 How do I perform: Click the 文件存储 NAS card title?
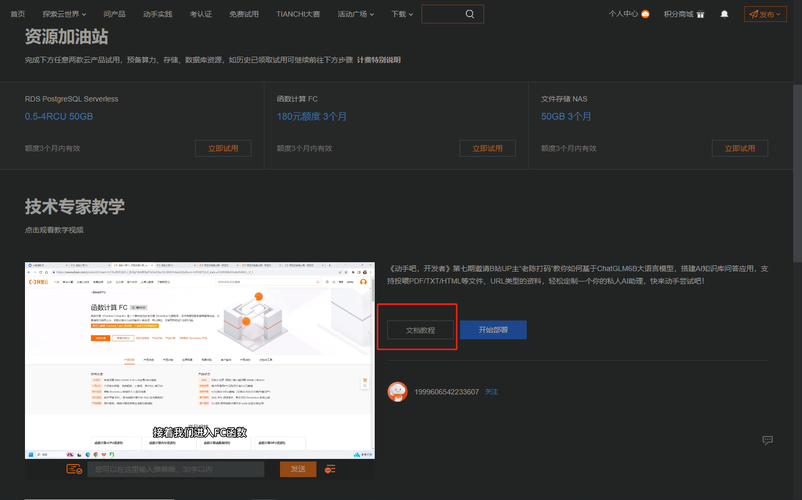[x=564, y=99]
